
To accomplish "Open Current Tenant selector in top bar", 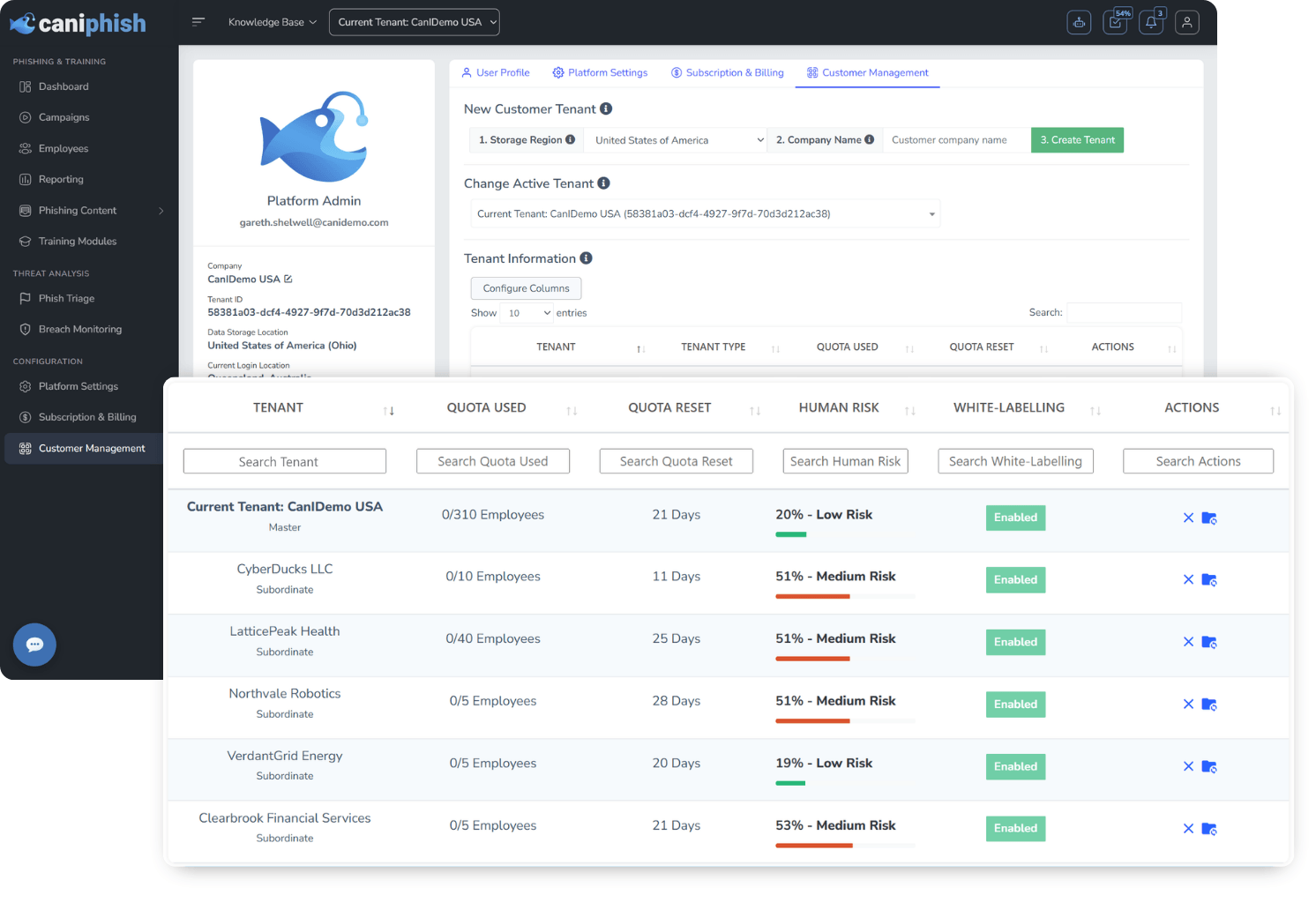I will coord(414,22).
